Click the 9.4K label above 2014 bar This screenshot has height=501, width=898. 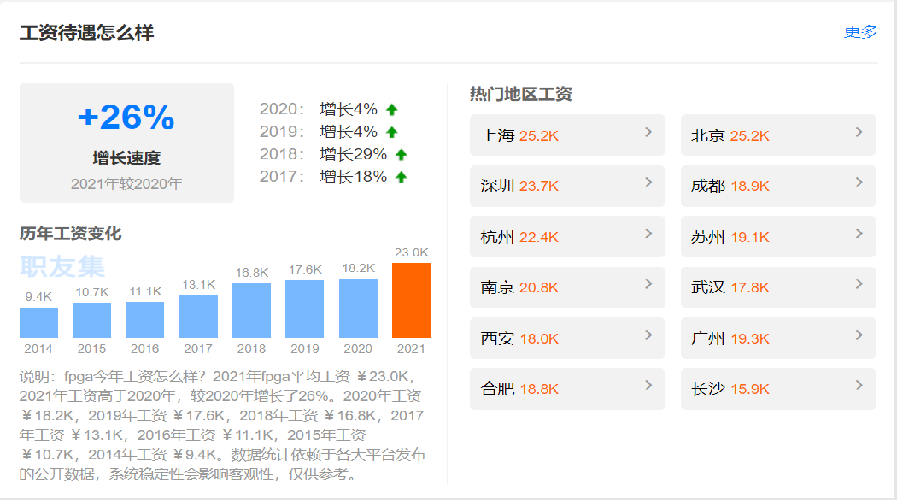coord(38,297)
